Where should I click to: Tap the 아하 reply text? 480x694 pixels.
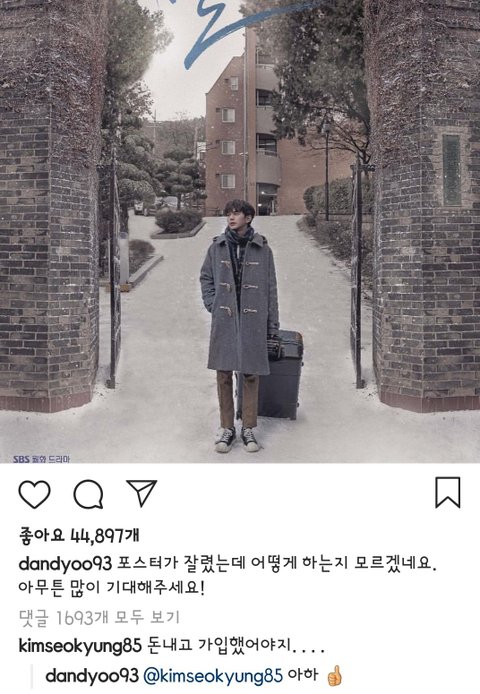302,675
